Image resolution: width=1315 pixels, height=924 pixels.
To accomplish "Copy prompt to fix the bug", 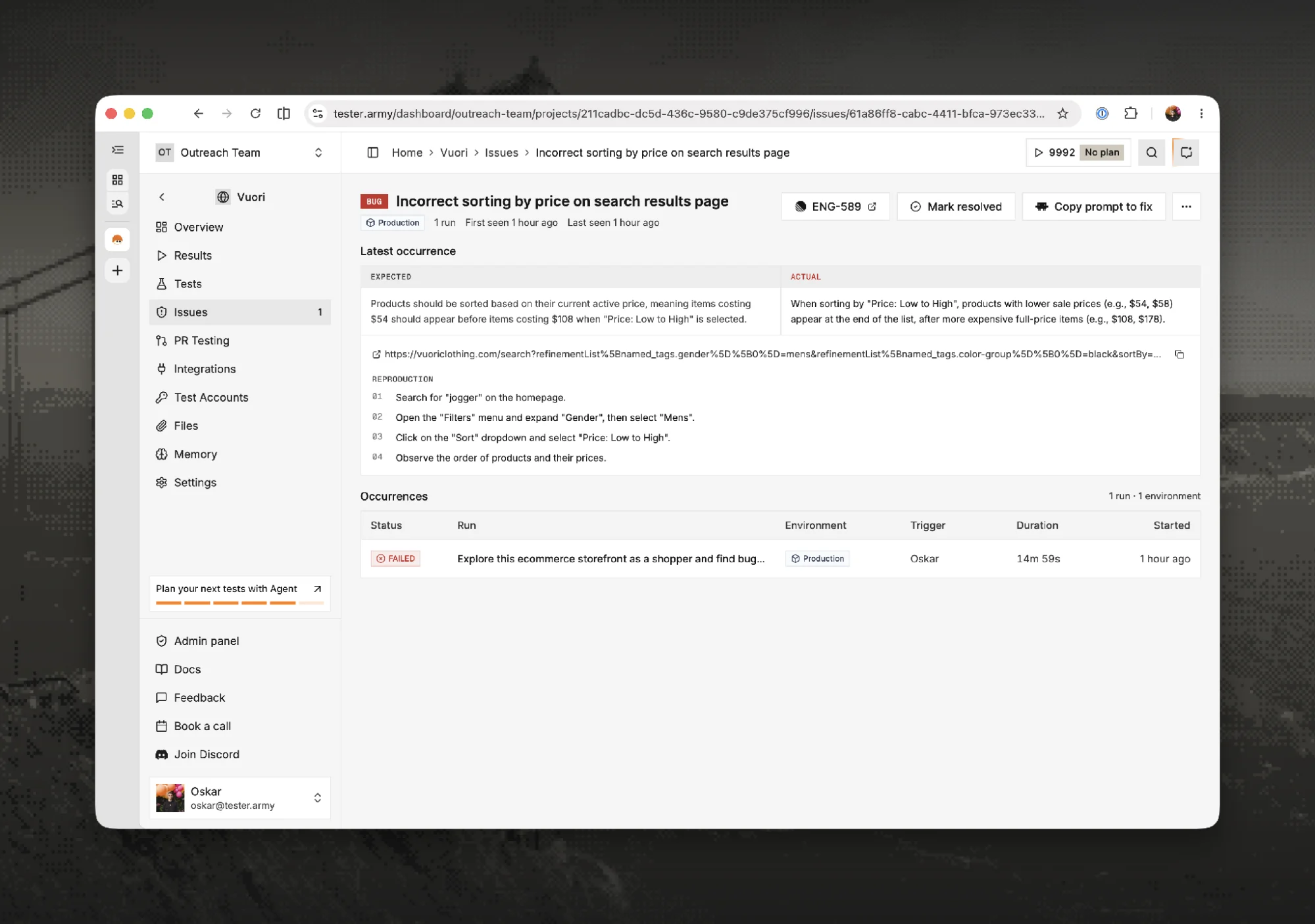I will pyautogui.click(x=1094, y=207).
